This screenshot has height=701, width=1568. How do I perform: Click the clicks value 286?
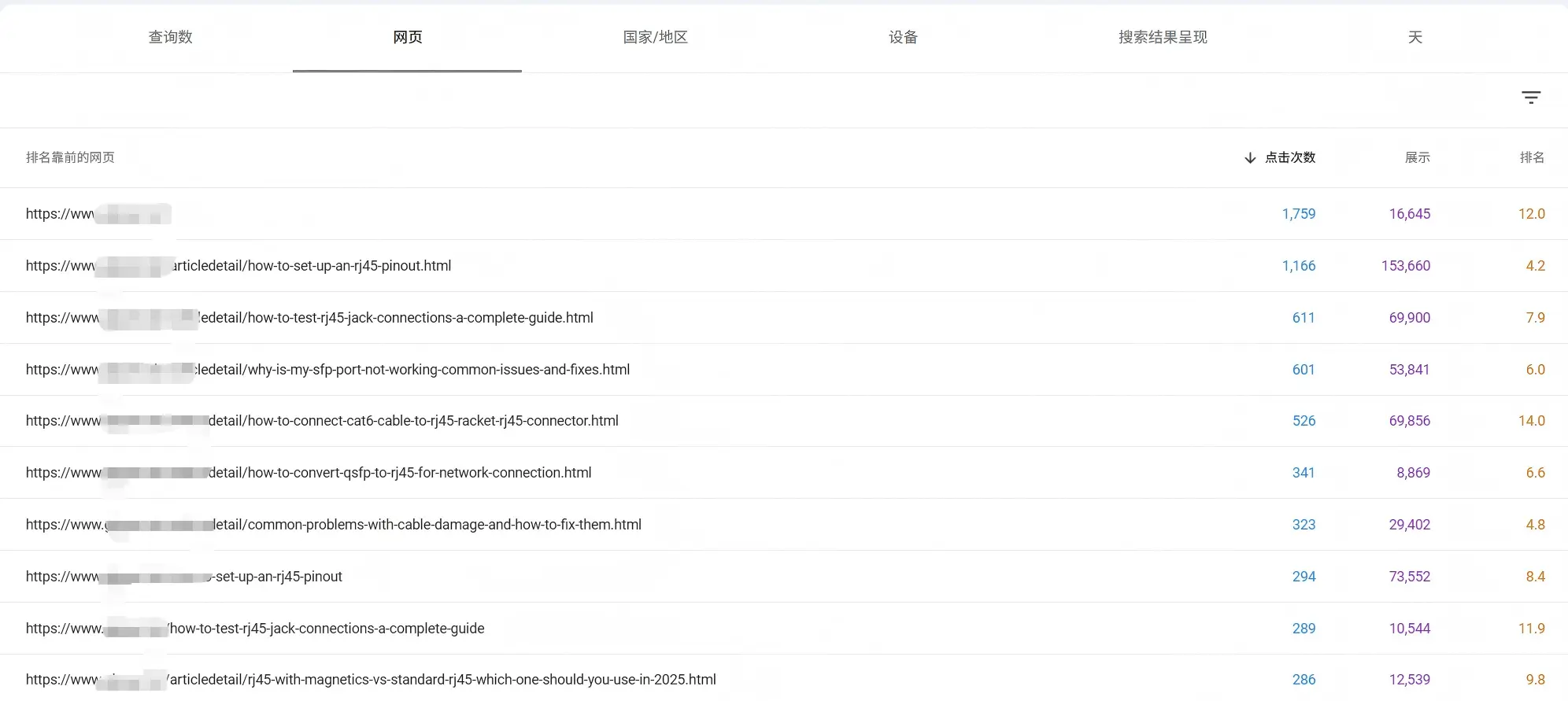[1304, 680]
